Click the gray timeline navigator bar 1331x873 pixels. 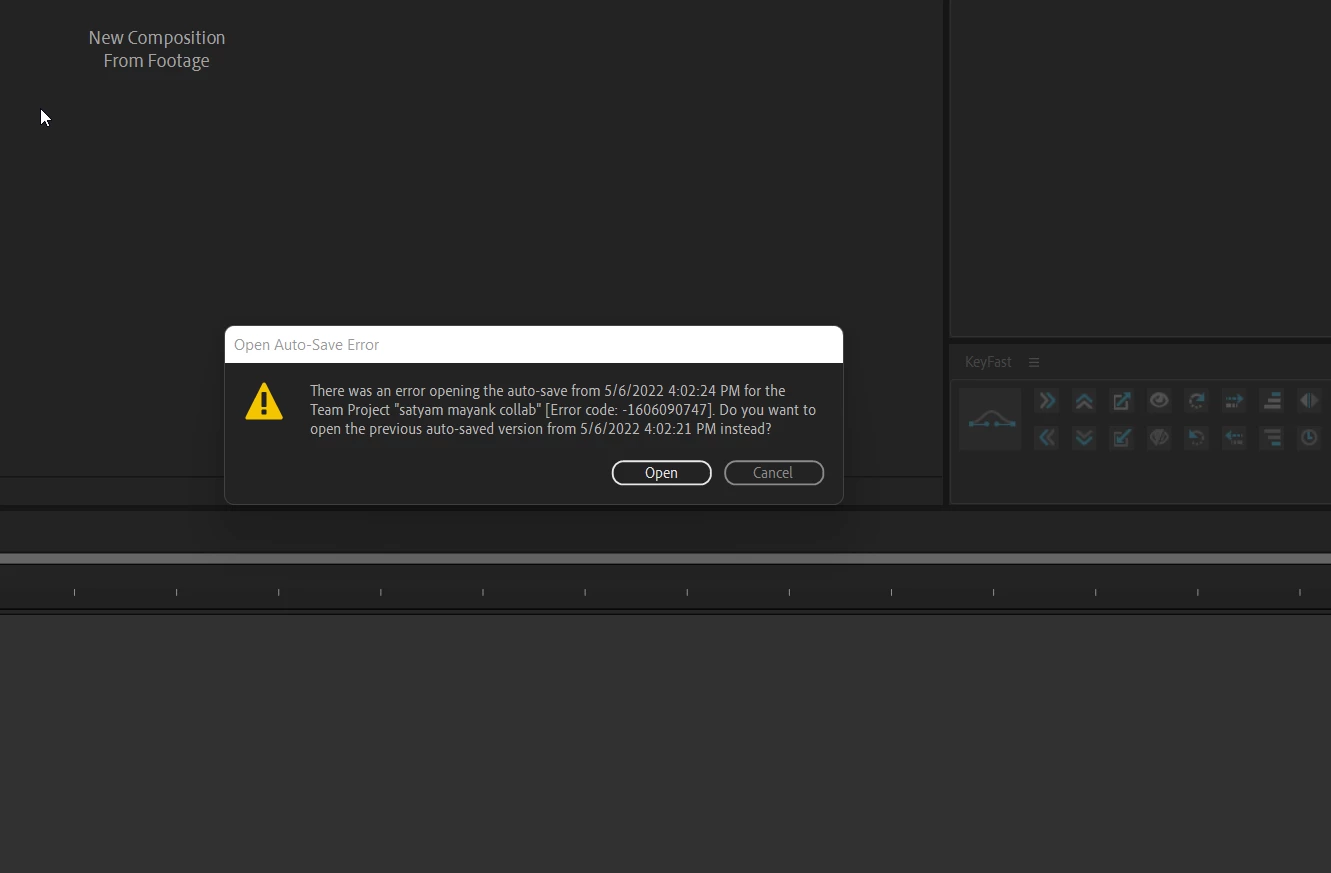coord(665,558)
